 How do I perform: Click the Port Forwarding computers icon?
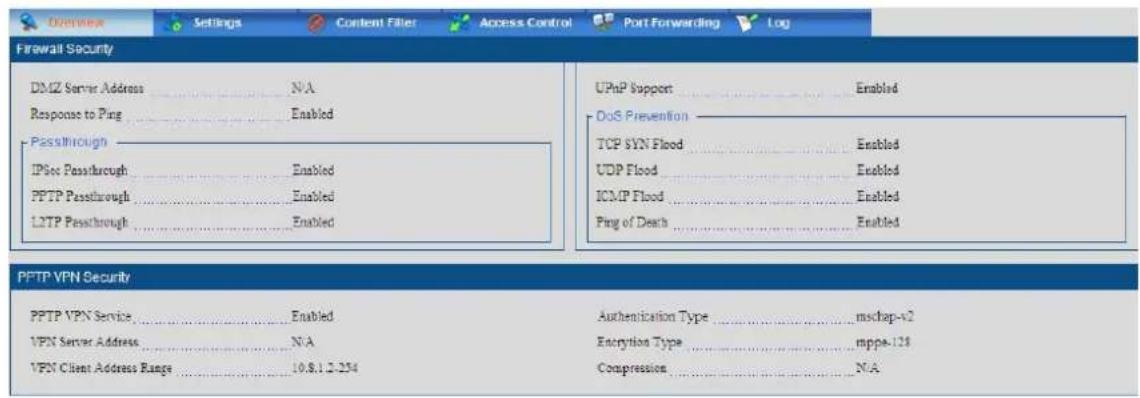603,23
